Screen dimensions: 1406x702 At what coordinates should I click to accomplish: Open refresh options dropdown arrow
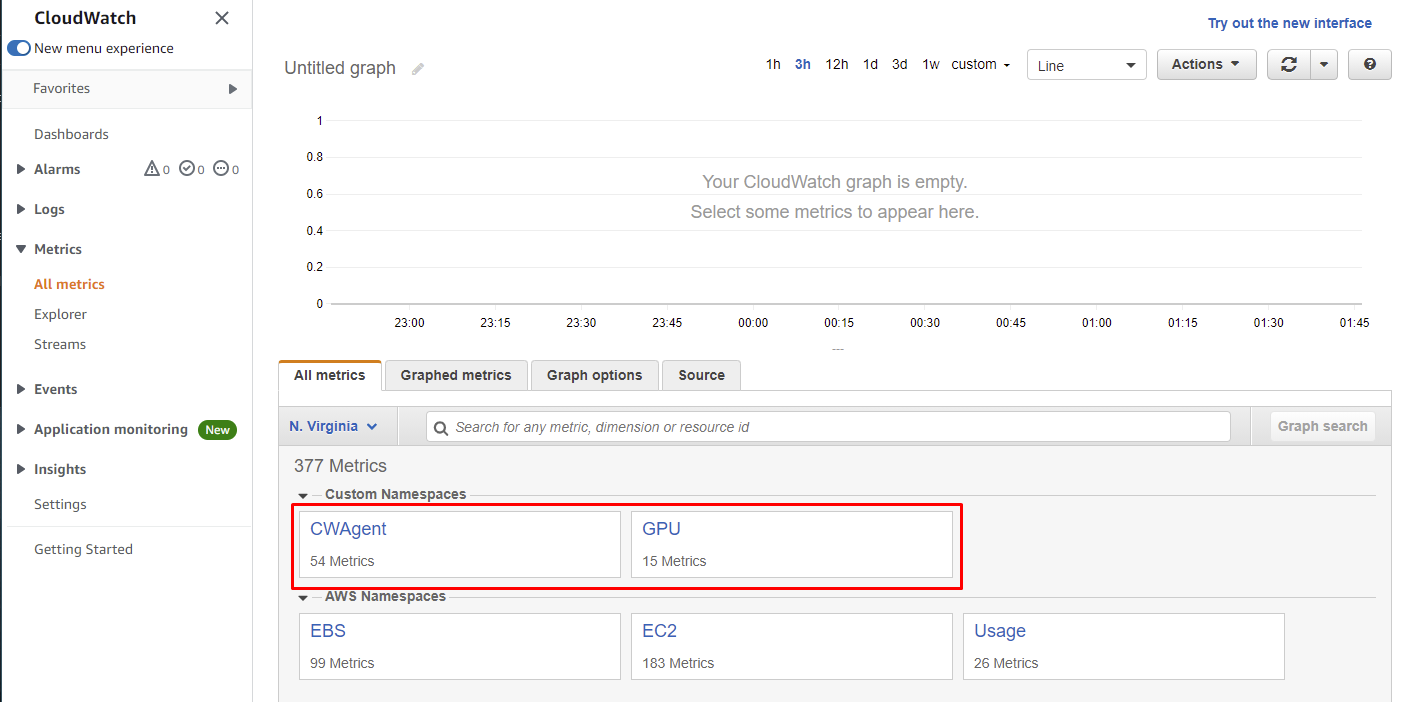(x=1324, y=64)
